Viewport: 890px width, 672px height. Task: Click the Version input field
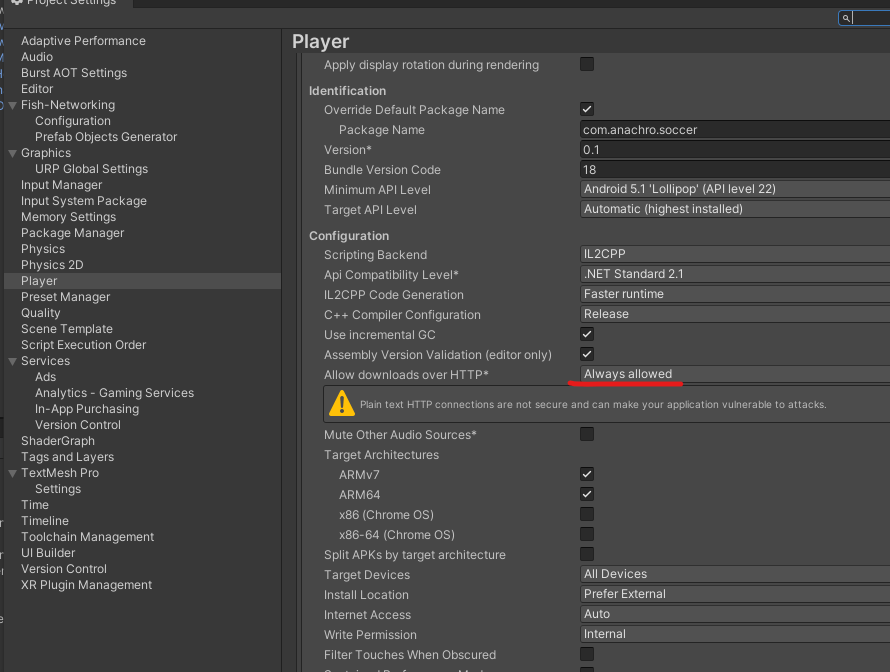pos(735,150)
